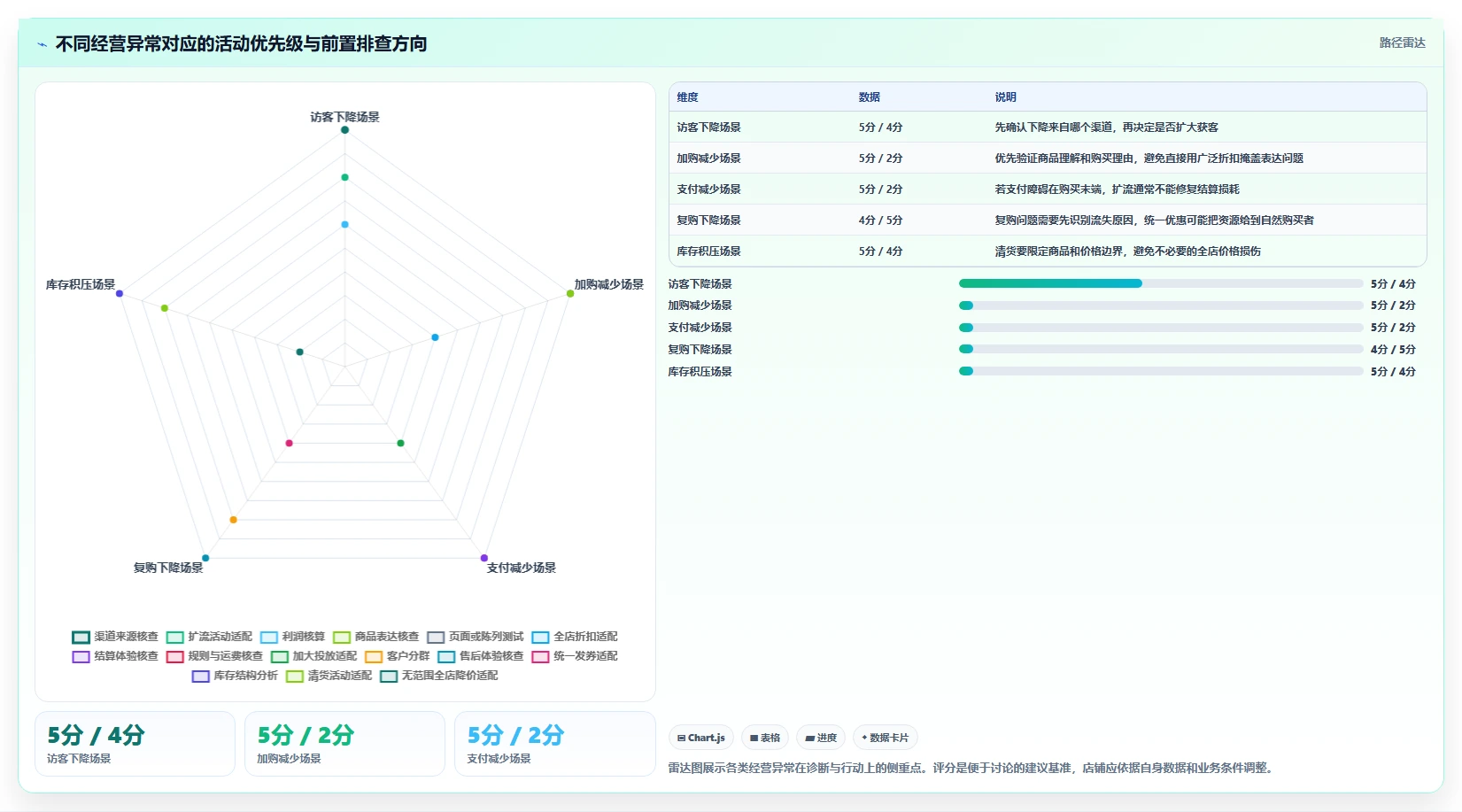1462x812 pixels.
Task: Click the small icon before the page title
Action: pos(42,44)
